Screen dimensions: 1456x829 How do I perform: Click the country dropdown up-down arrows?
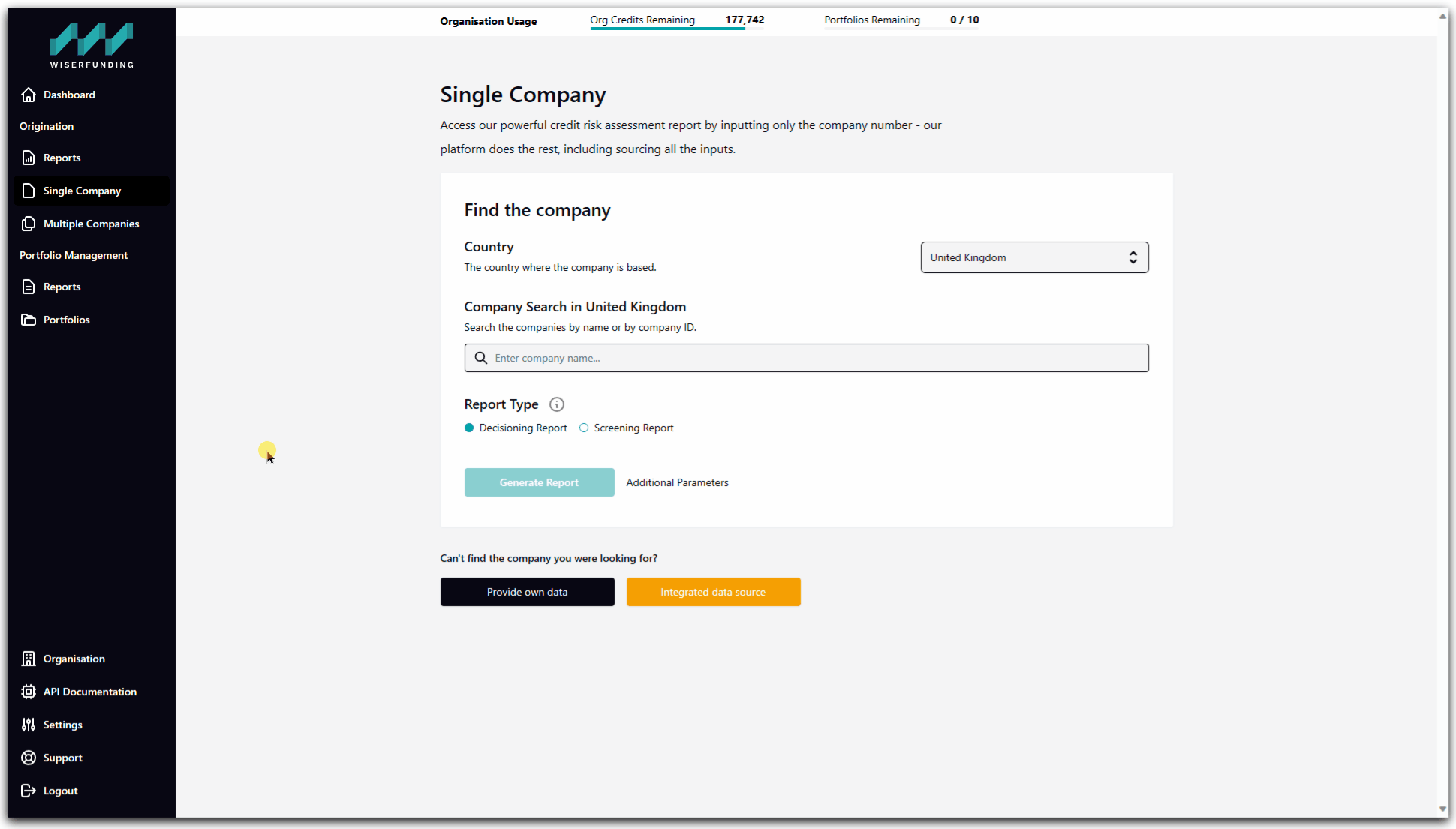click(1133, 257)
